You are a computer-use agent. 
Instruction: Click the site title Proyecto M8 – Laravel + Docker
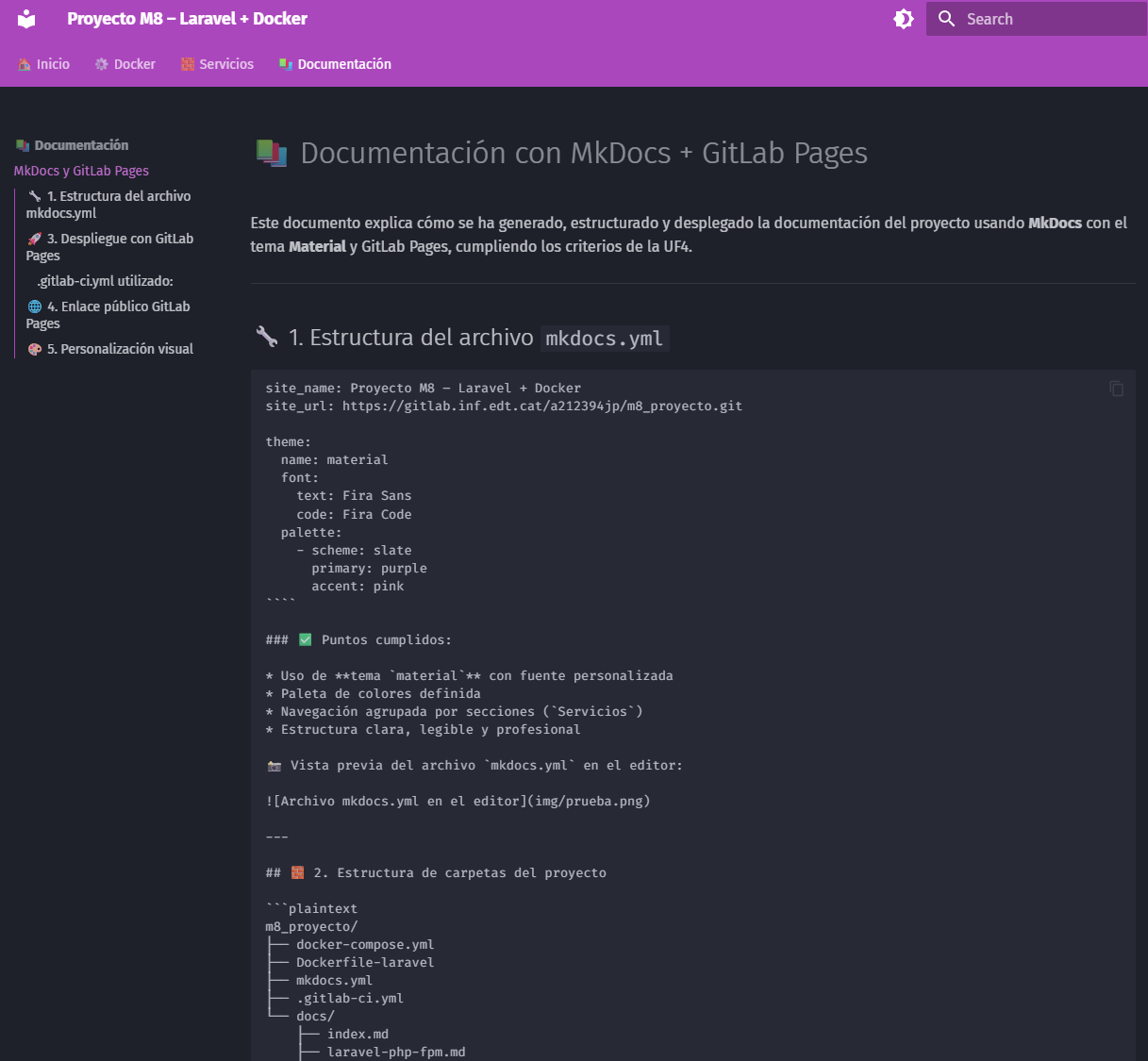pyautogui.click(x=187, y=19)
